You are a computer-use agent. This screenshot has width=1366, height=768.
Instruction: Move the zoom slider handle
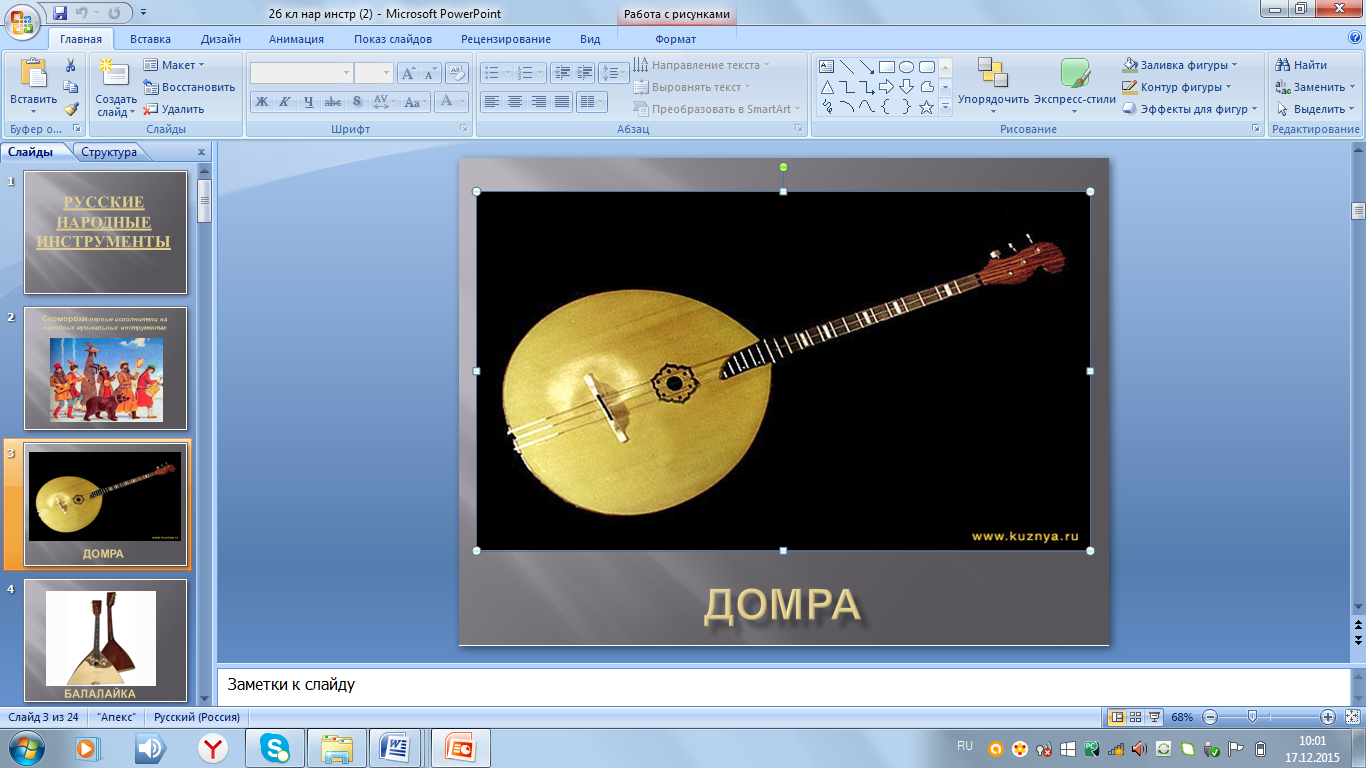pos(1252,717)
